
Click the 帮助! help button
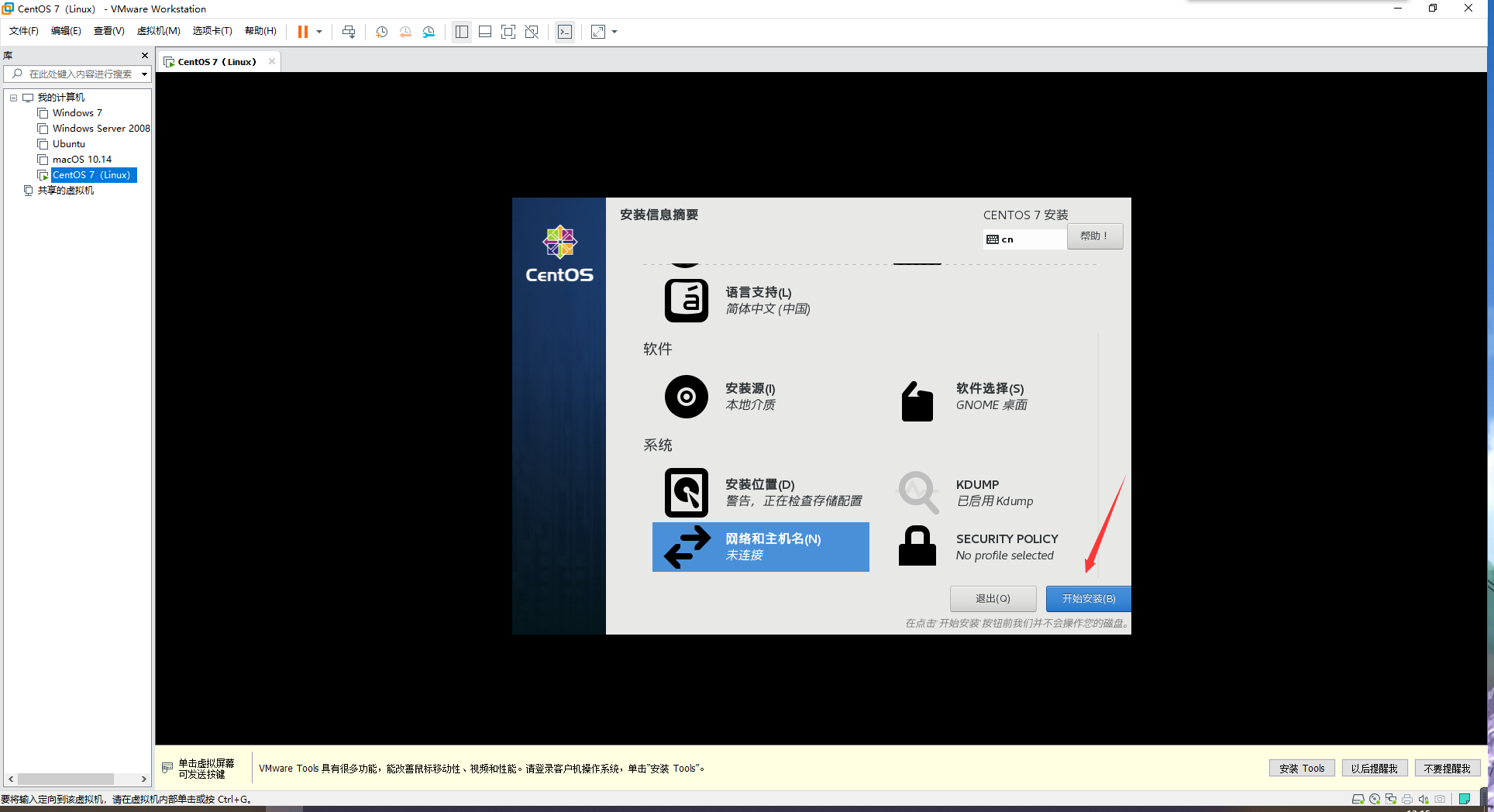(1095, 236)
